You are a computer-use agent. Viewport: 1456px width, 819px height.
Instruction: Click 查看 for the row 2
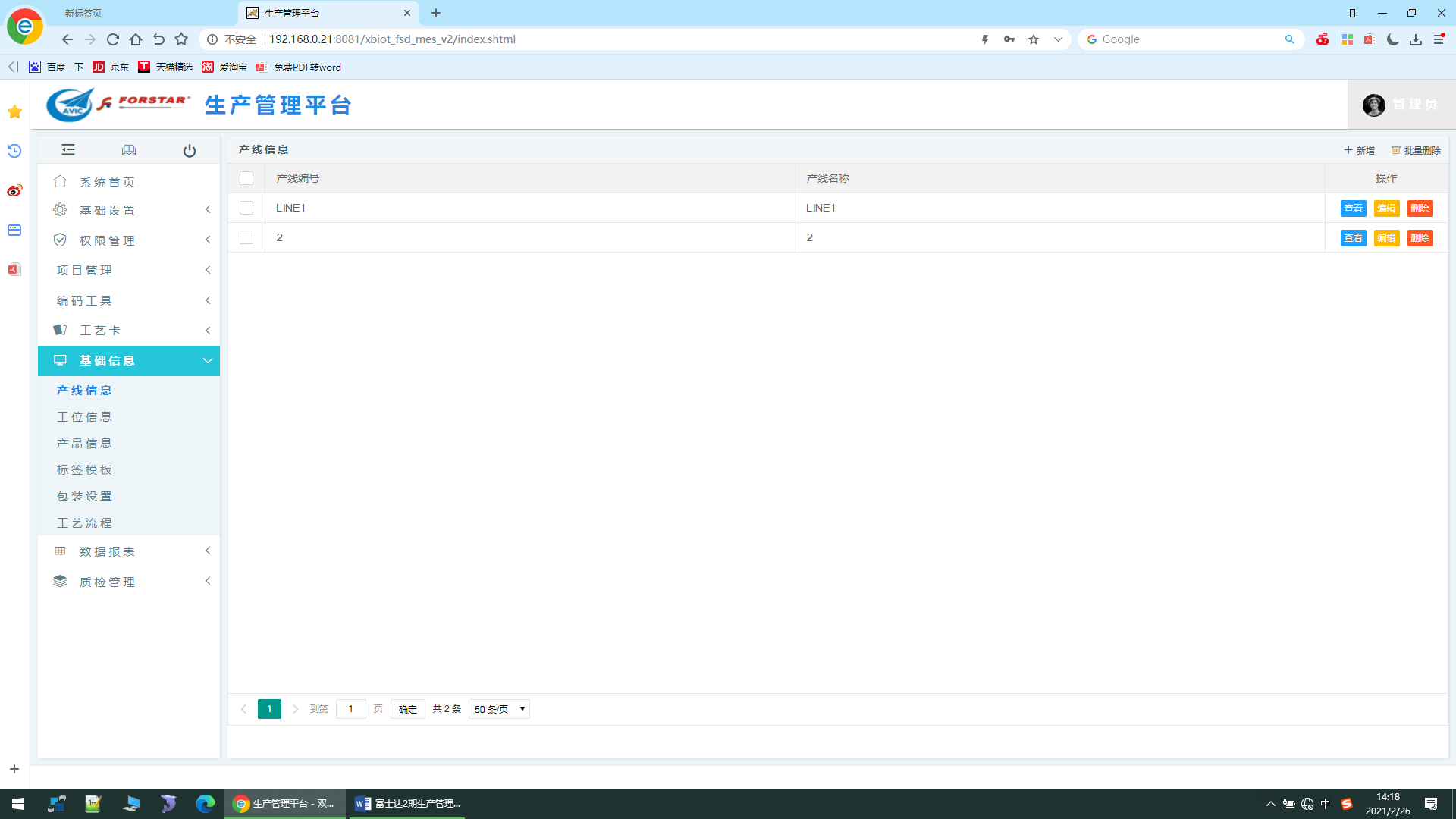click(x=1353, y=238)
